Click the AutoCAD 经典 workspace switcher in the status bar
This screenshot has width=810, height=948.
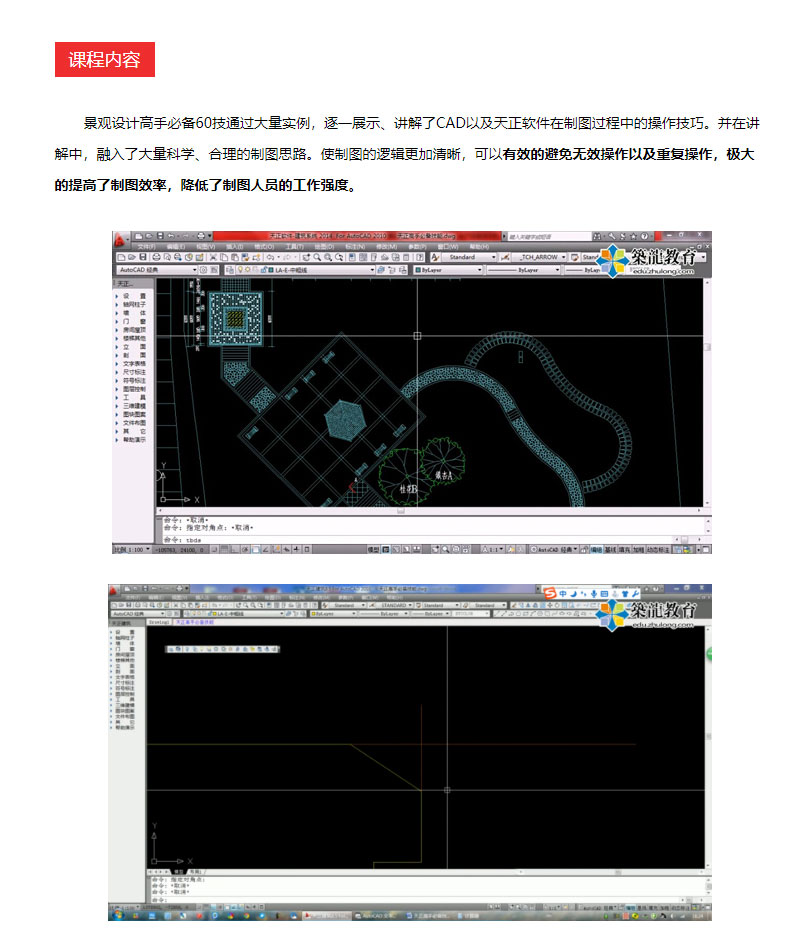click(x=554, y=549)
